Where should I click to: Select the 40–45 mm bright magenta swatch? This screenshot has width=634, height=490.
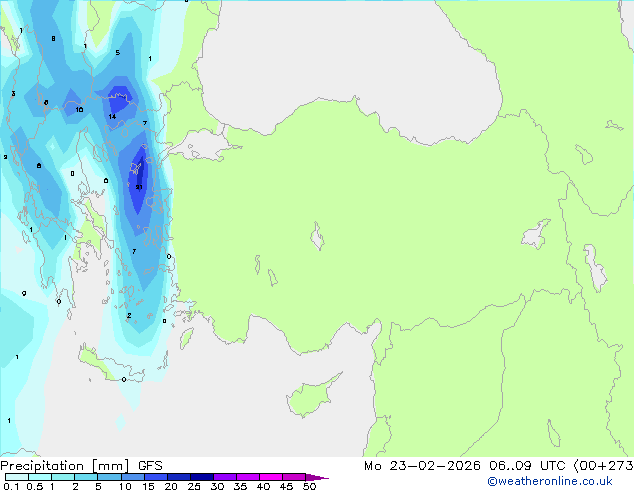(271, 477)
